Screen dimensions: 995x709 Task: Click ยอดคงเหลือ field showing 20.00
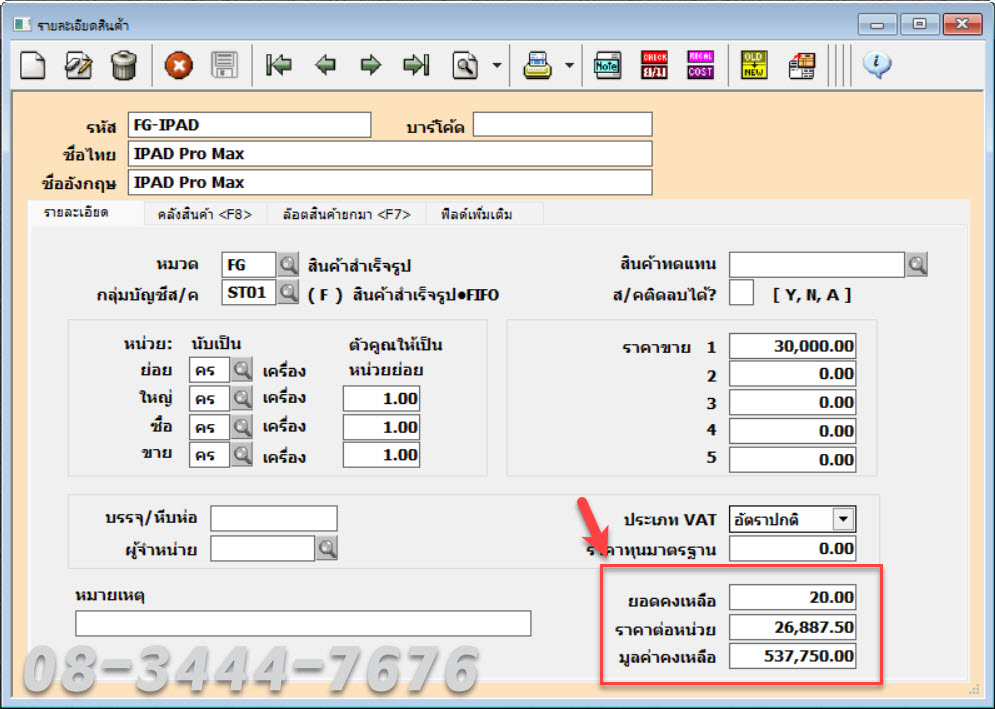792,597
